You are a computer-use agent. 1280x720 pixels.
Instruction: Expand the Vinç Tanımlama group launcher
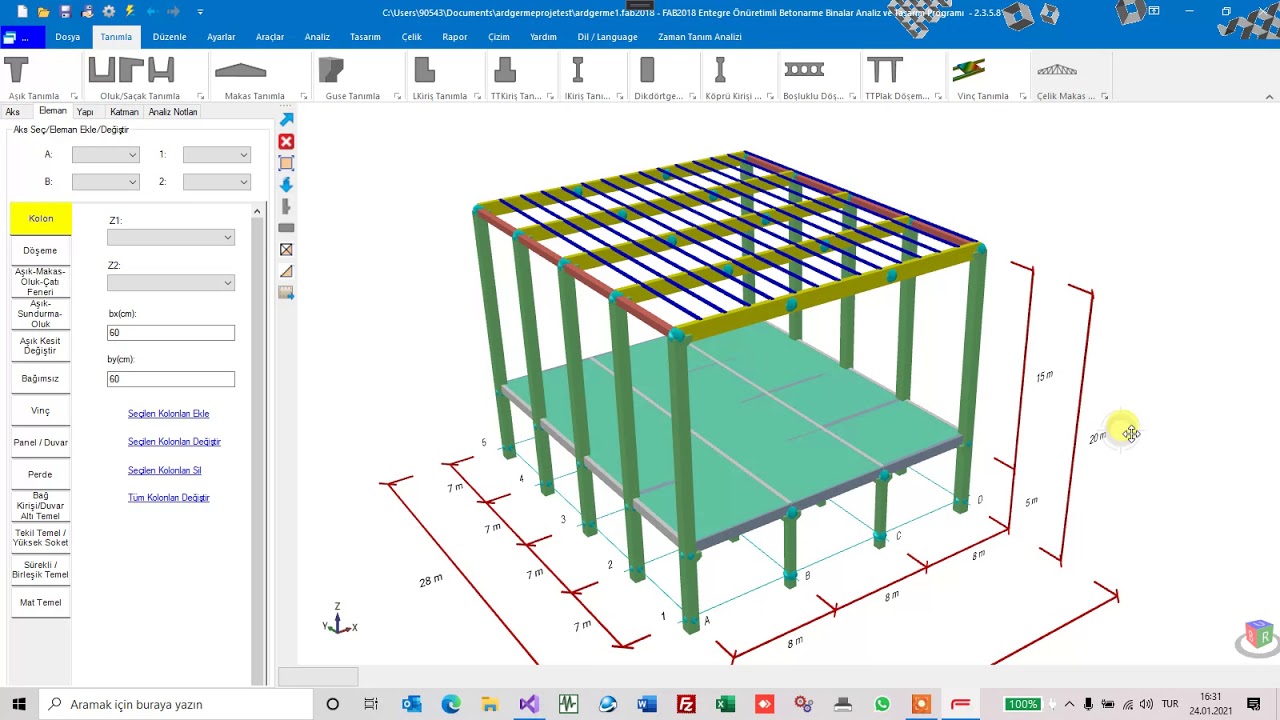pyautogui.click(x=1021, y=97)
